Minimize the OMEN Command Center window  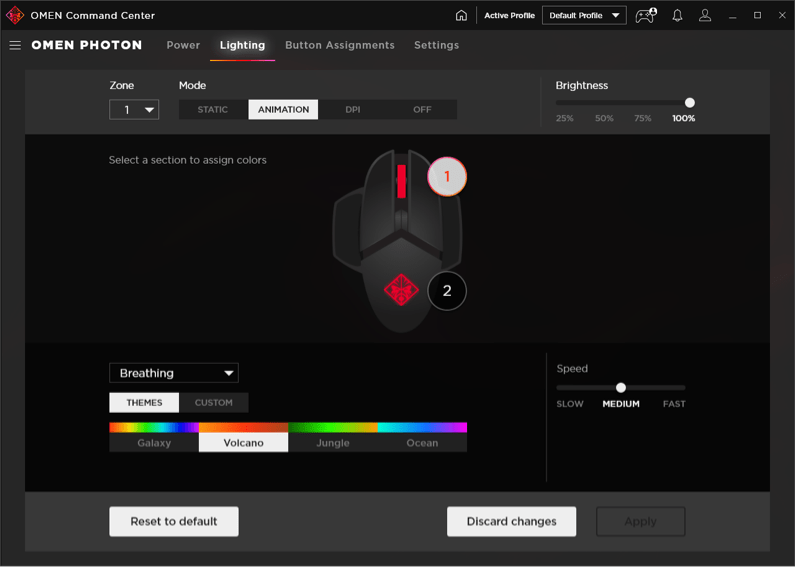coord(733,16)
